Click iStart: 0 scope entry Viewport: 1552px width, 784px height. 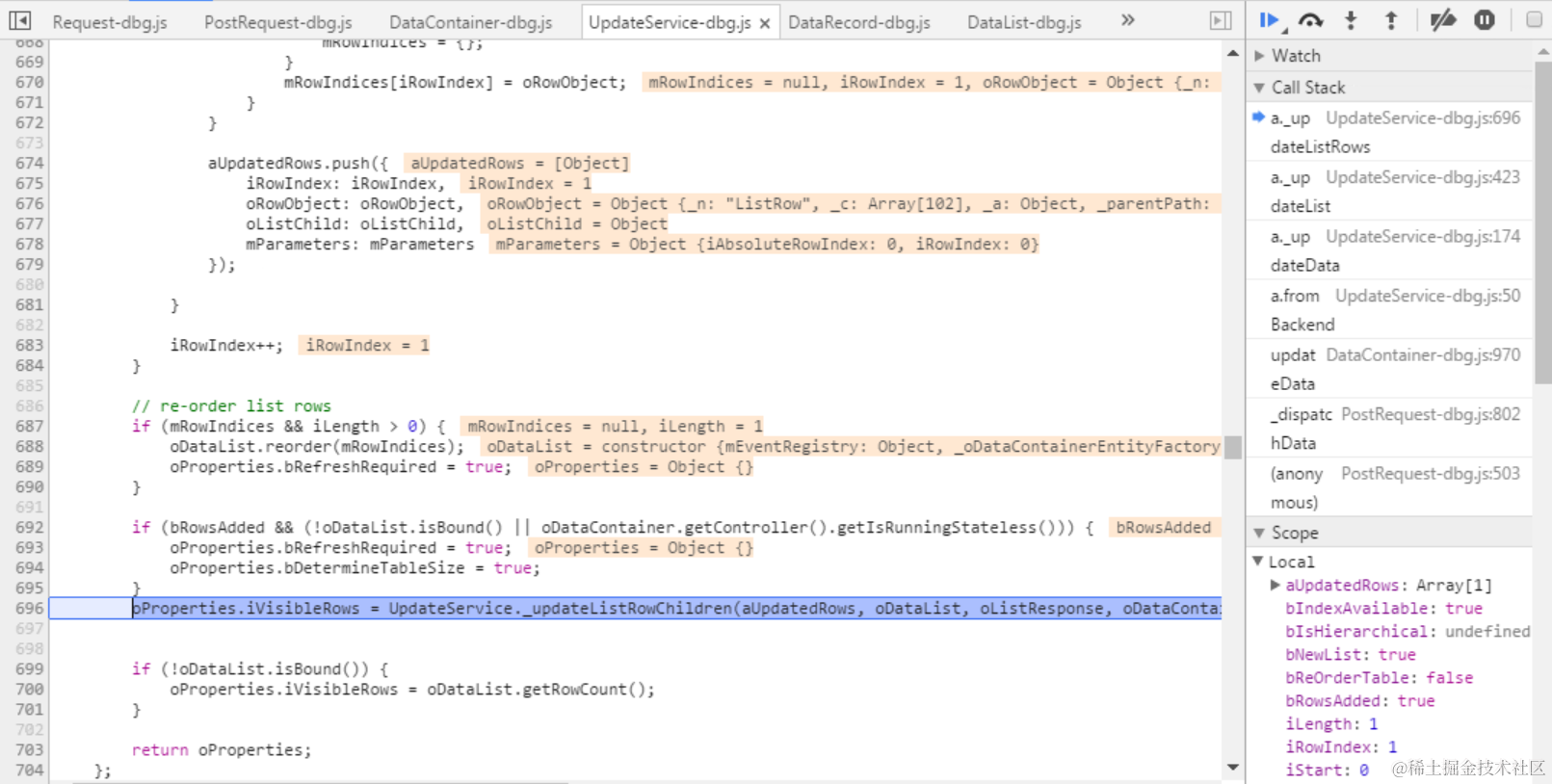pos(1327,771)
